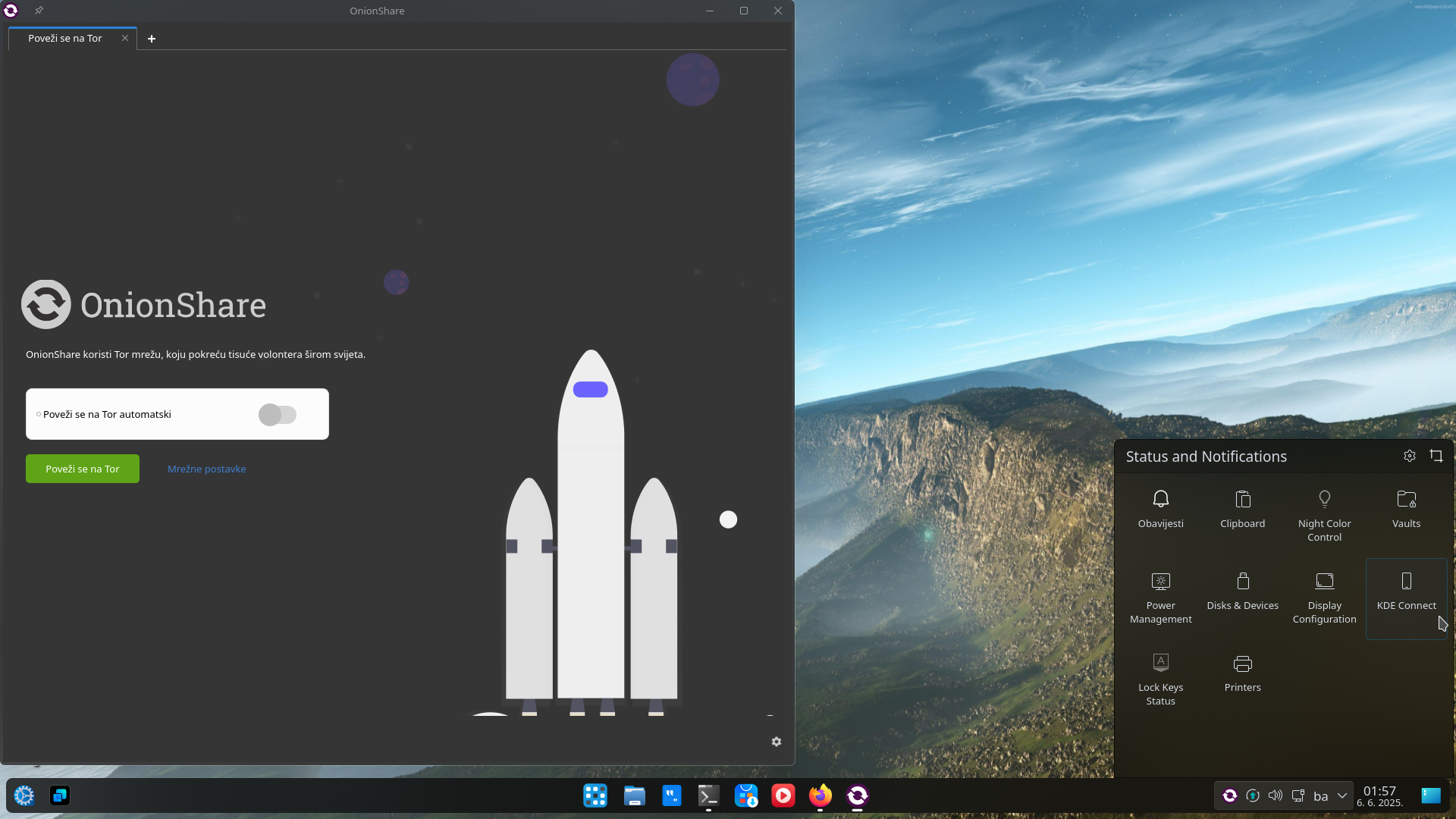Open OnionShare settings gear icon
The height and width of the screenshot is (819, 1456).
pyautogui.click(x=777, y=742)
